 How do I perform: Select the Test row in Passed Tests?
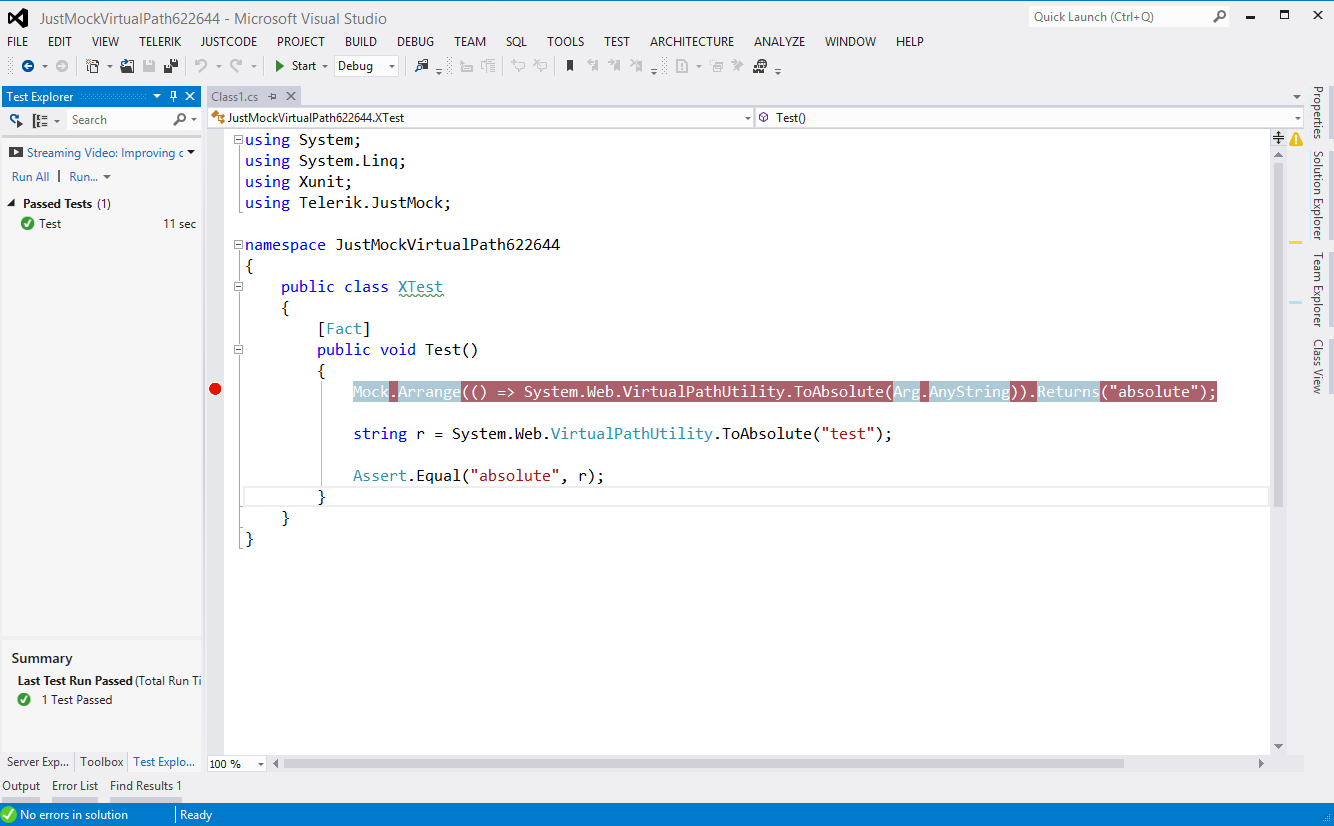pos(101,224)
